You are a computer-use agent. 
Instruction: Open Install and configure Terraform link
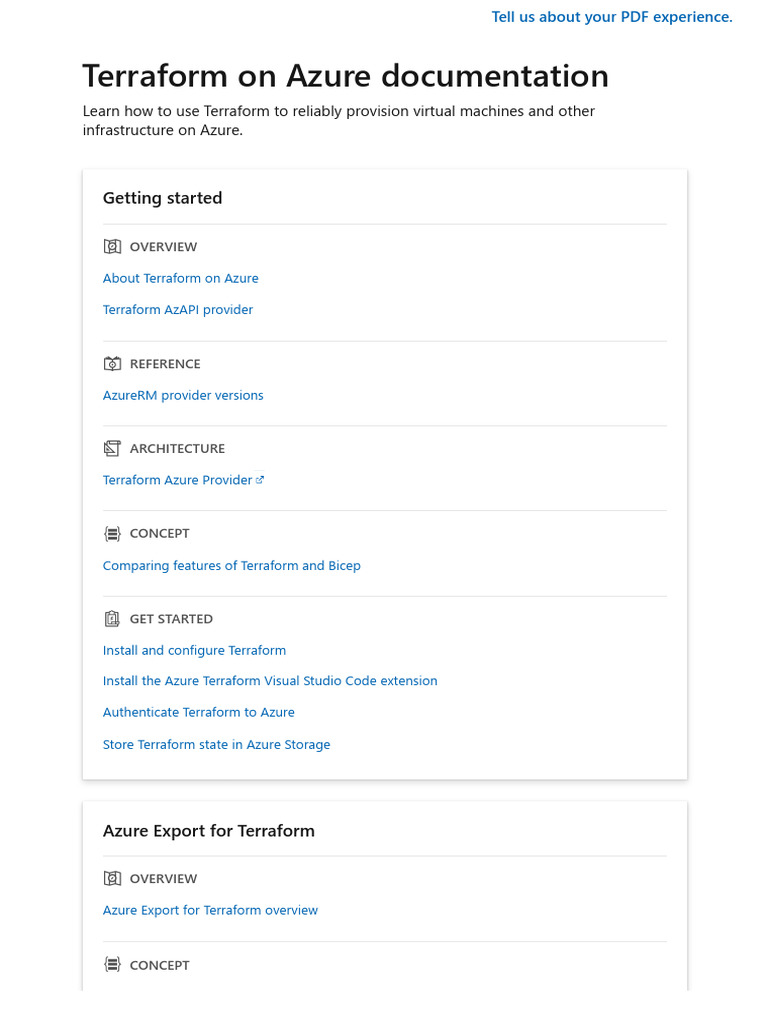click(x=194, y=650)
